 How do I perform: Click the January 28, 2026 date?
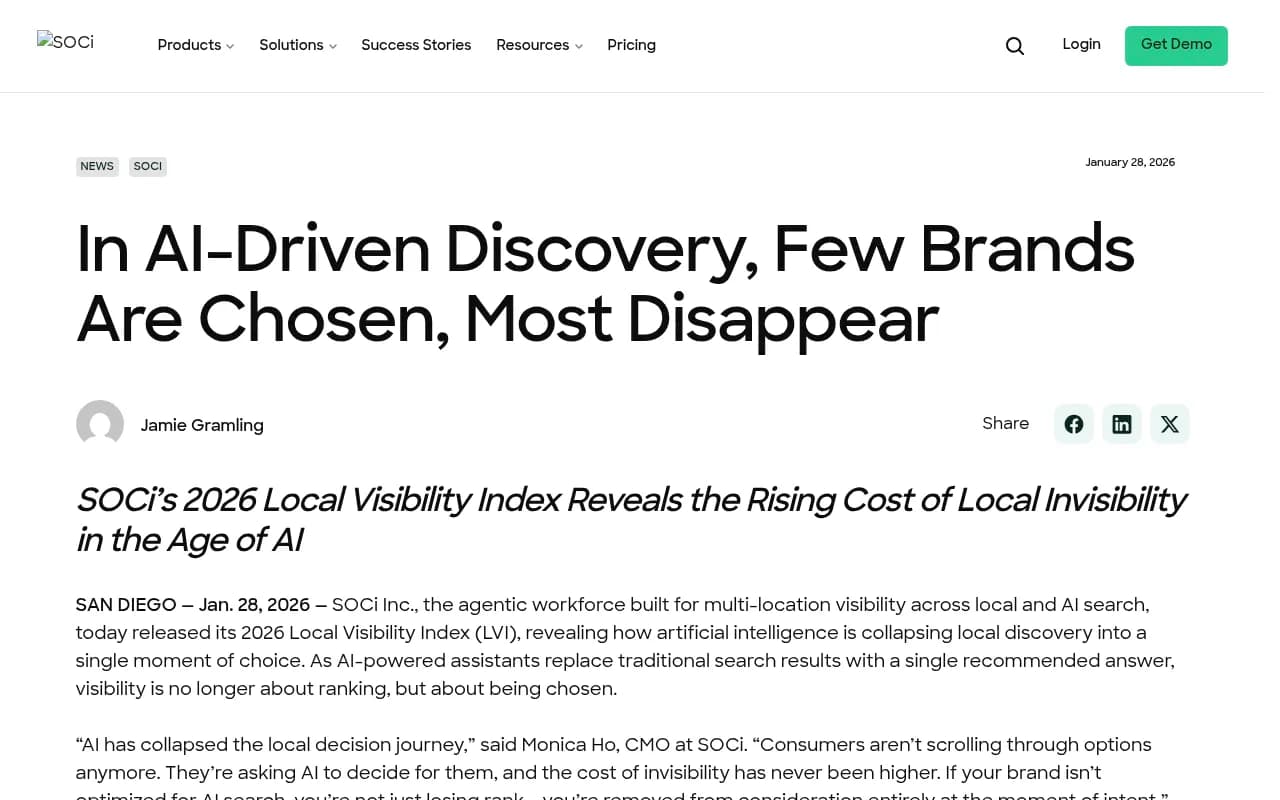pos(1130,162)
